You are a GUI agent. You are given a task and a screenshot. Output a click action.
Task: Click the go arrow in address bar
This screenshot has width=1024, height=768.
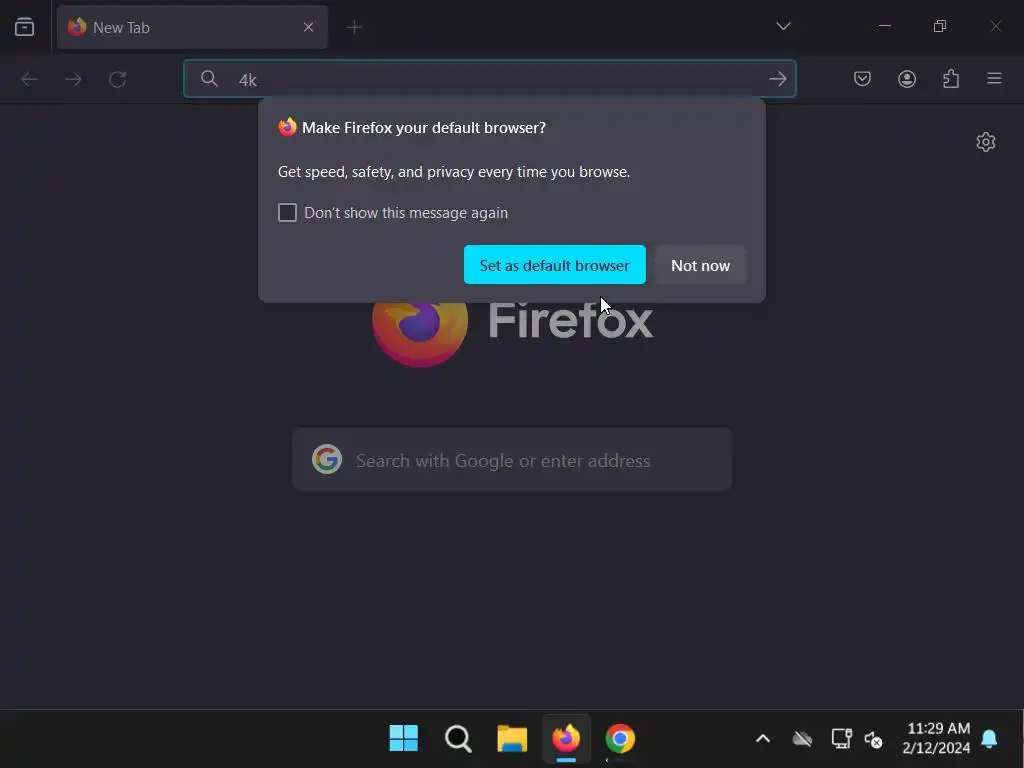coord(777,79)
